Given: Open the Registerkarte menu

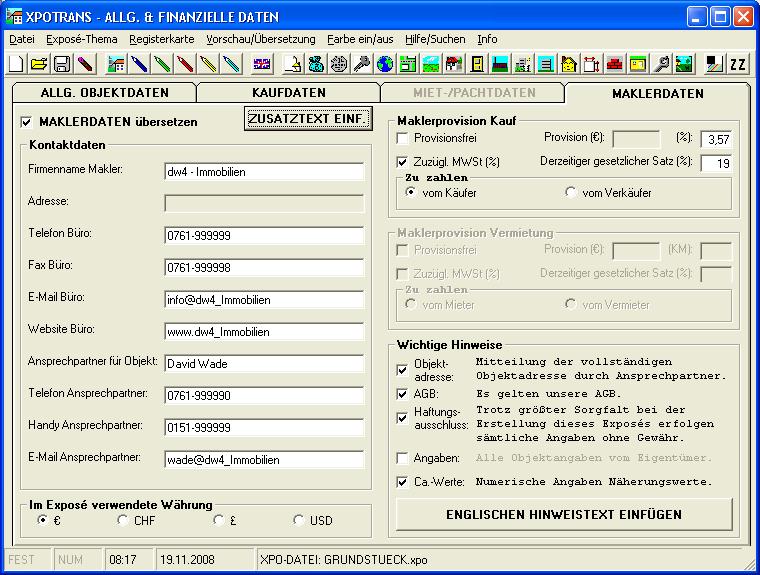Looking at the screenshot, I should pos(162,39).
